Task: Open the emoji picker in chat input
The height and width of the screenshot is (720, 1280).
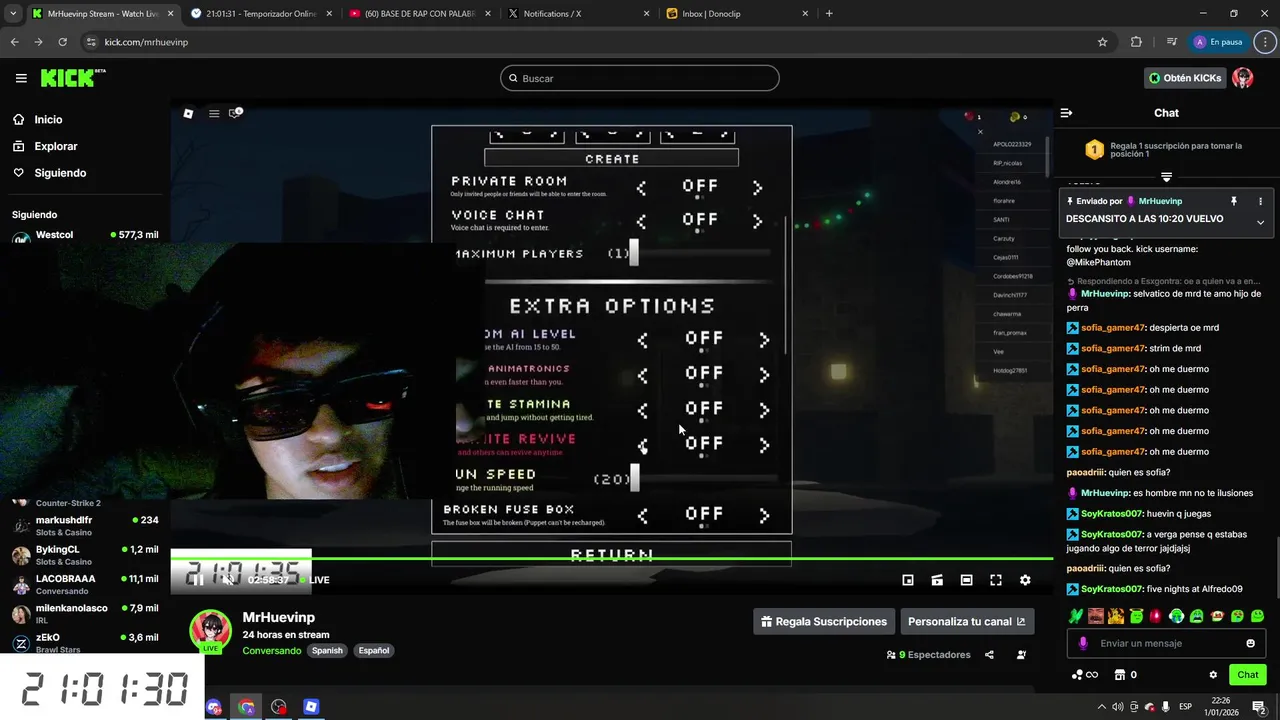Action: [1250, 643]
